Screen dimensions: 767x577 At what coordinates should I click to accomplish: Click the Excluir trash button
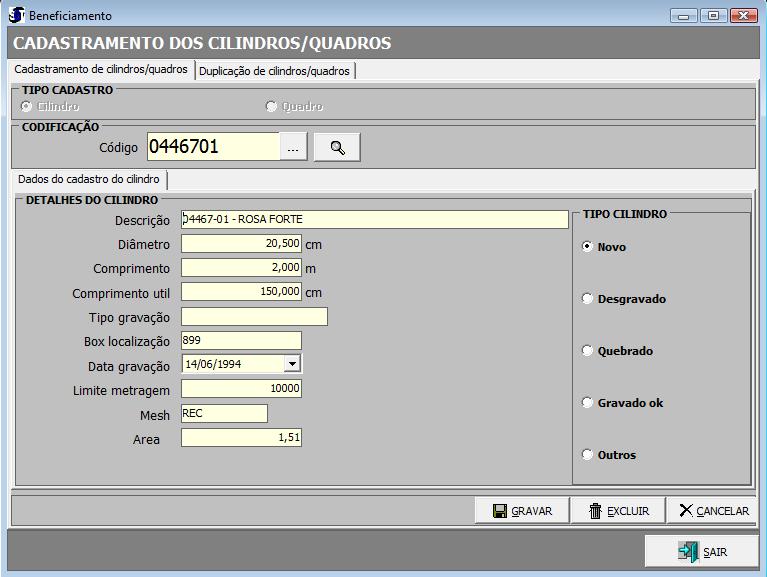(618, 510)
